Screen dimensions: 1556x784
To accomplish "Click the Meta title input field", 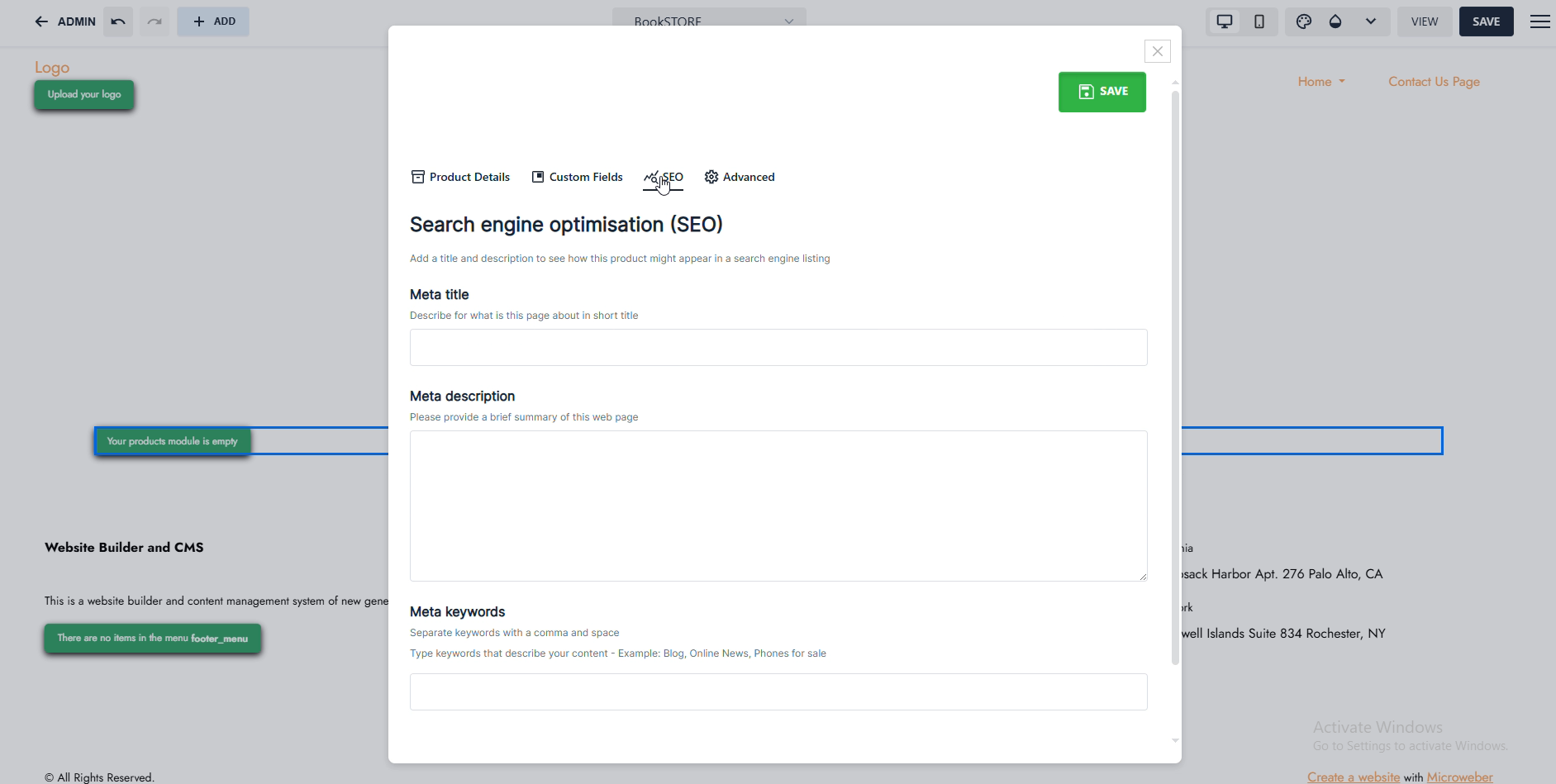I will point(778,347).
